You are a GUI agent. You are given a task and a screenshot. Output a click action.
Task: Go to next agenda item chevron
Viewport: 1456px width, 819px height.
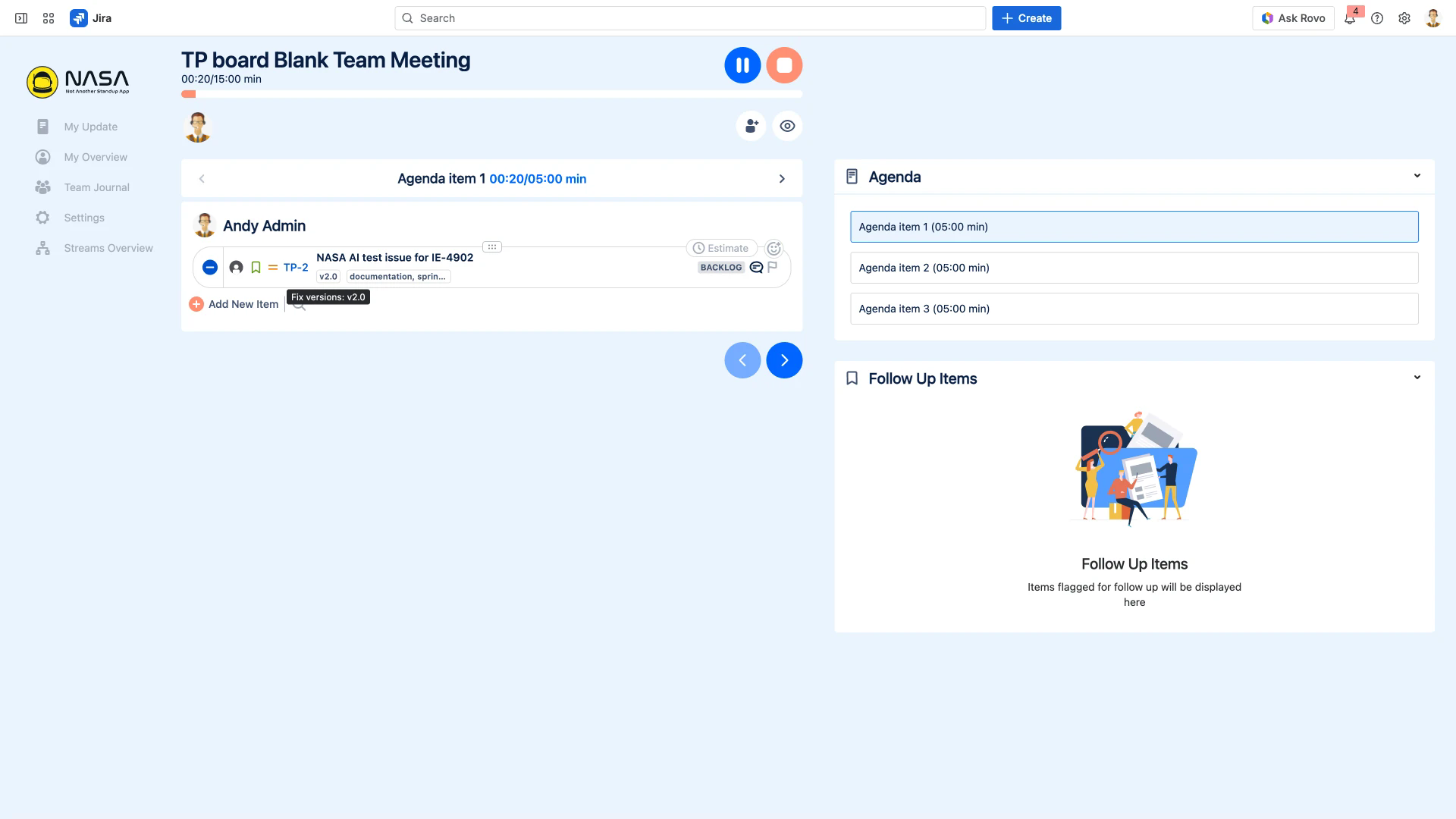(782, 179)
